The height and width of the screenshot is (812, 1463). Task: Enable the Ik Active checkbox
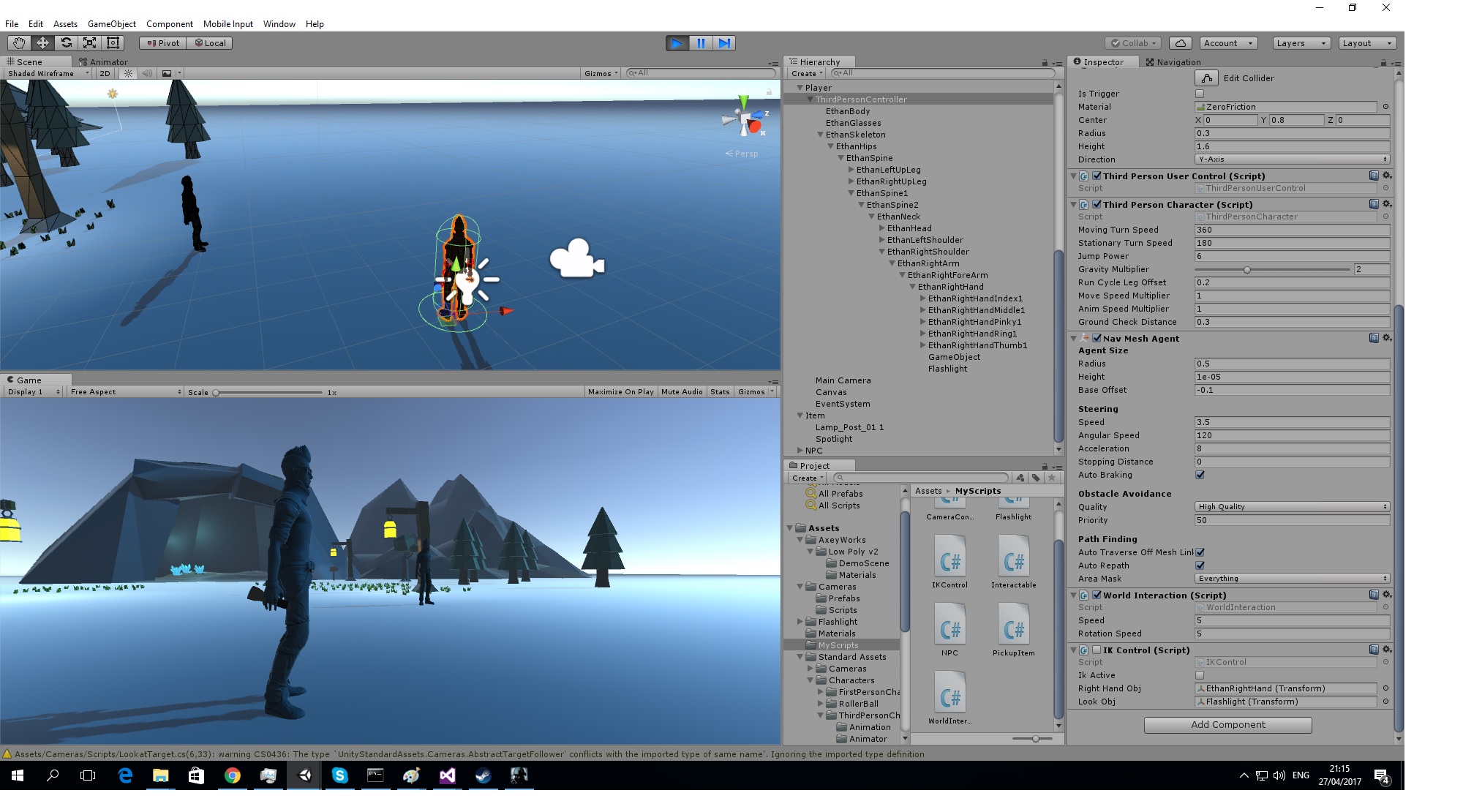1199,675
